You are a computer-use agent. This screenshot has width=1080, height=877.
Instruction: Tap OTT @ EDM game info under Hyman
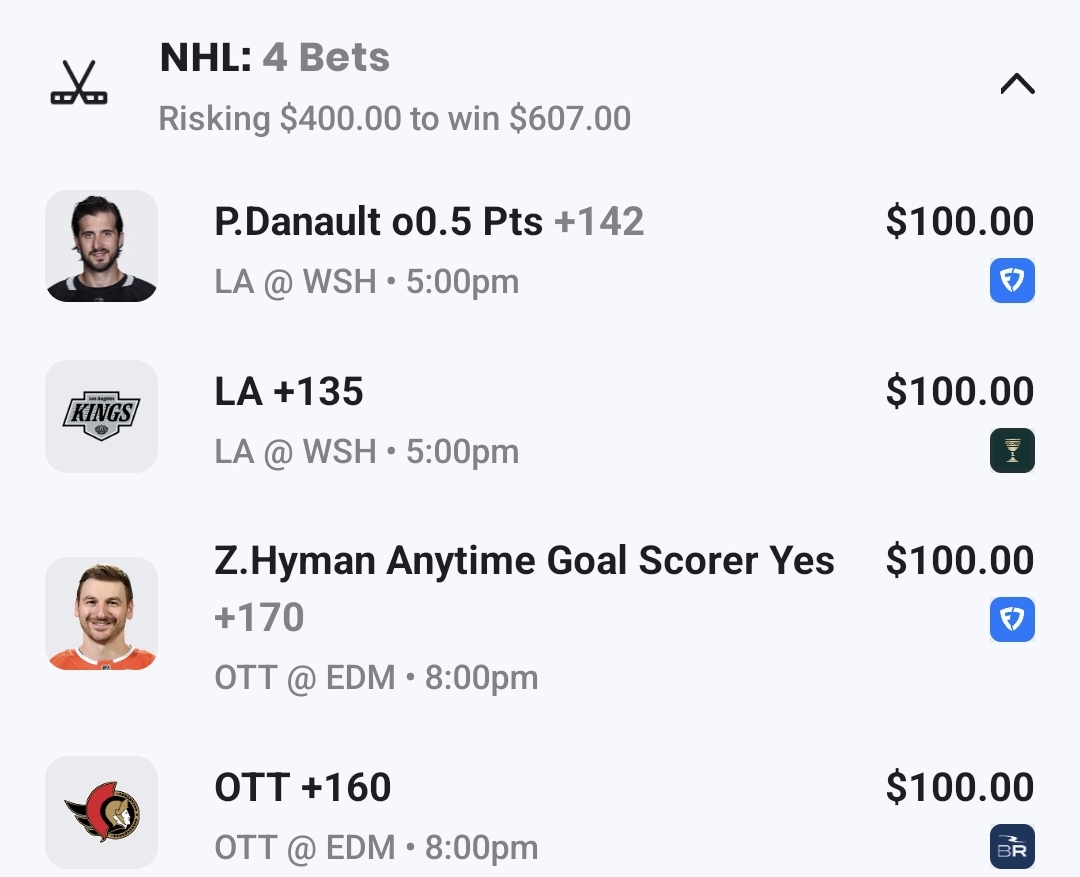coord(376,678)
